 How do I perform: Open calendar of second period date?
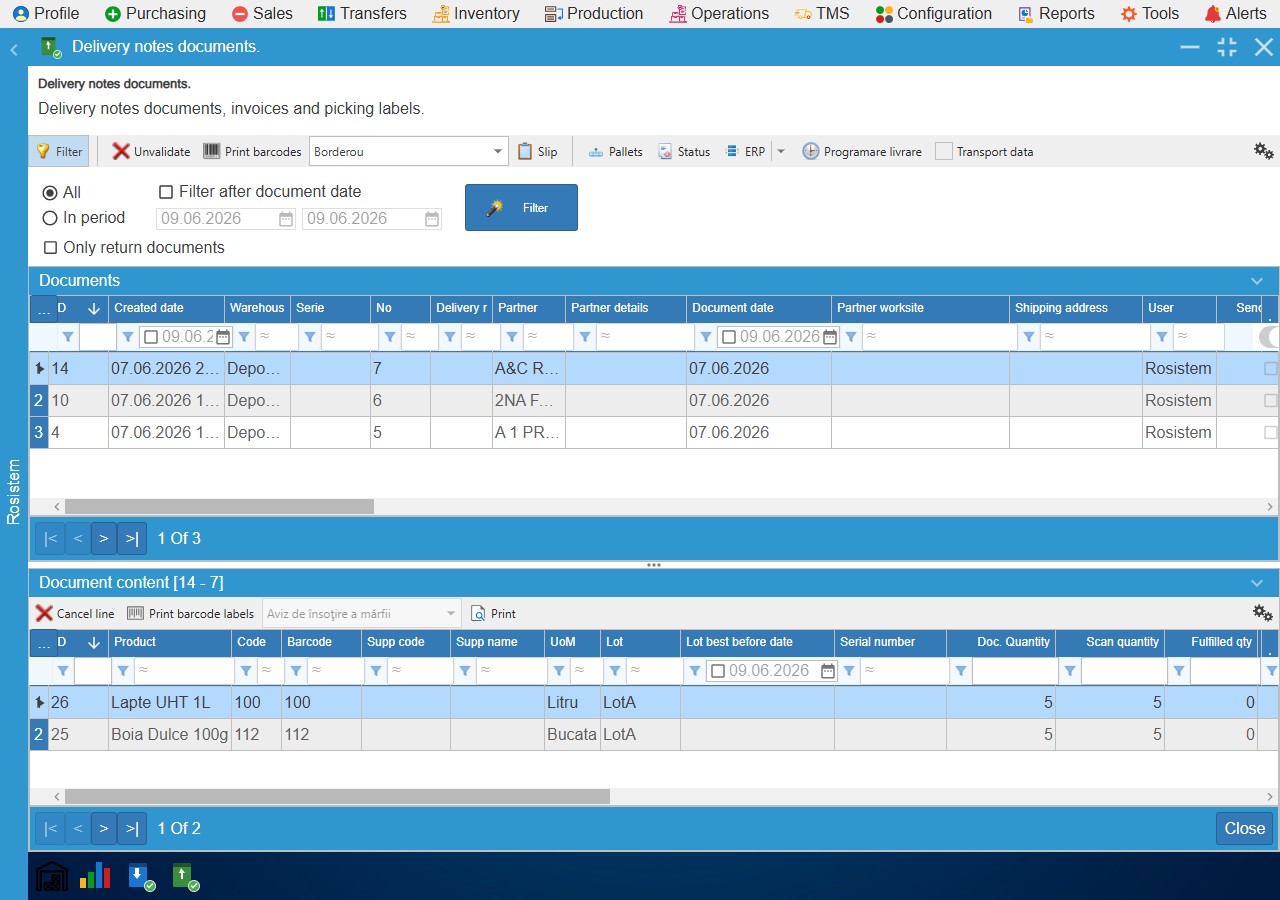click(x=432, y=219)
